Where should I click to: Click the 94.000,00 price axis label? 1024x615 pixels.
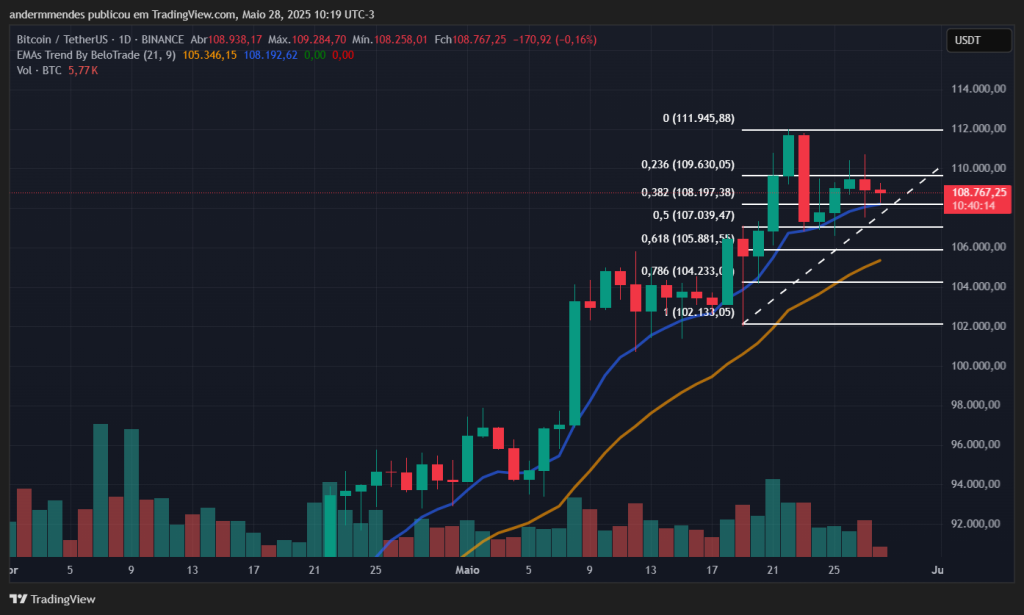[x=976, y=484]
